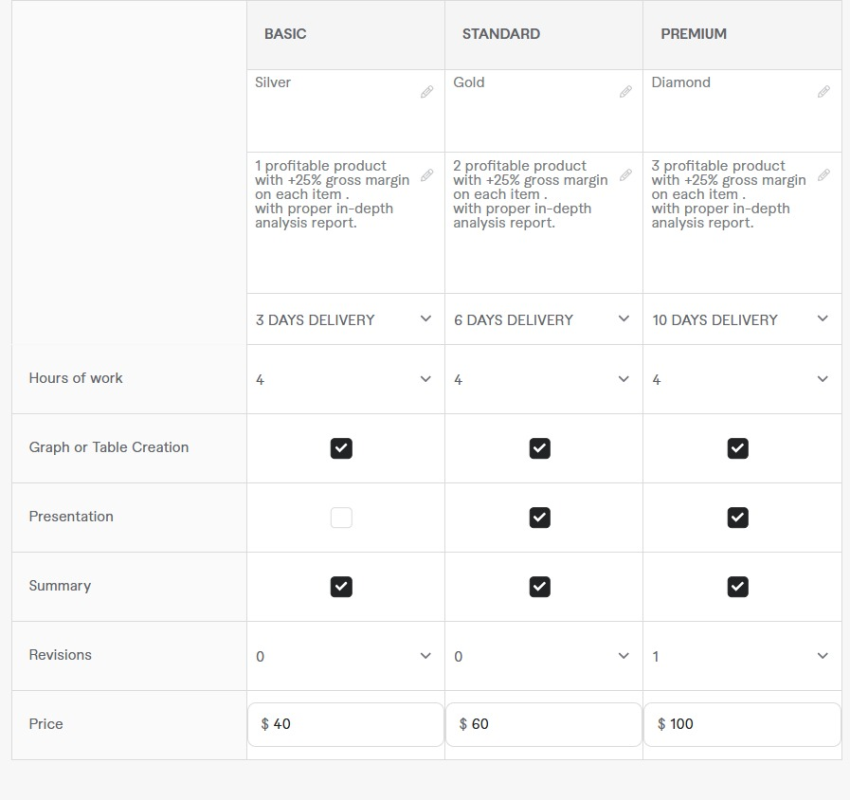This screenshot has width=850, height=800.
Task: Edit the Standard package description via pencil icon
Action: tap(626, 175)
